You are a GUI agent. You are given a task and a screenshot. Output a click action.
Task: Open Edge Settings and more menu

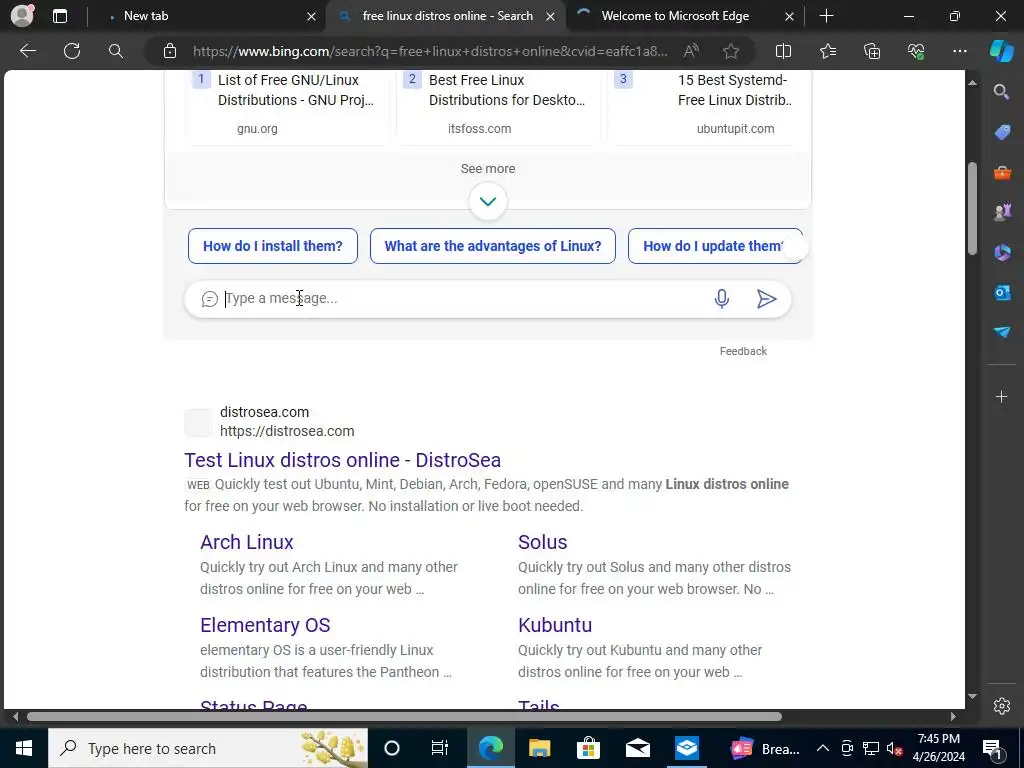click(x=959, y=51)
